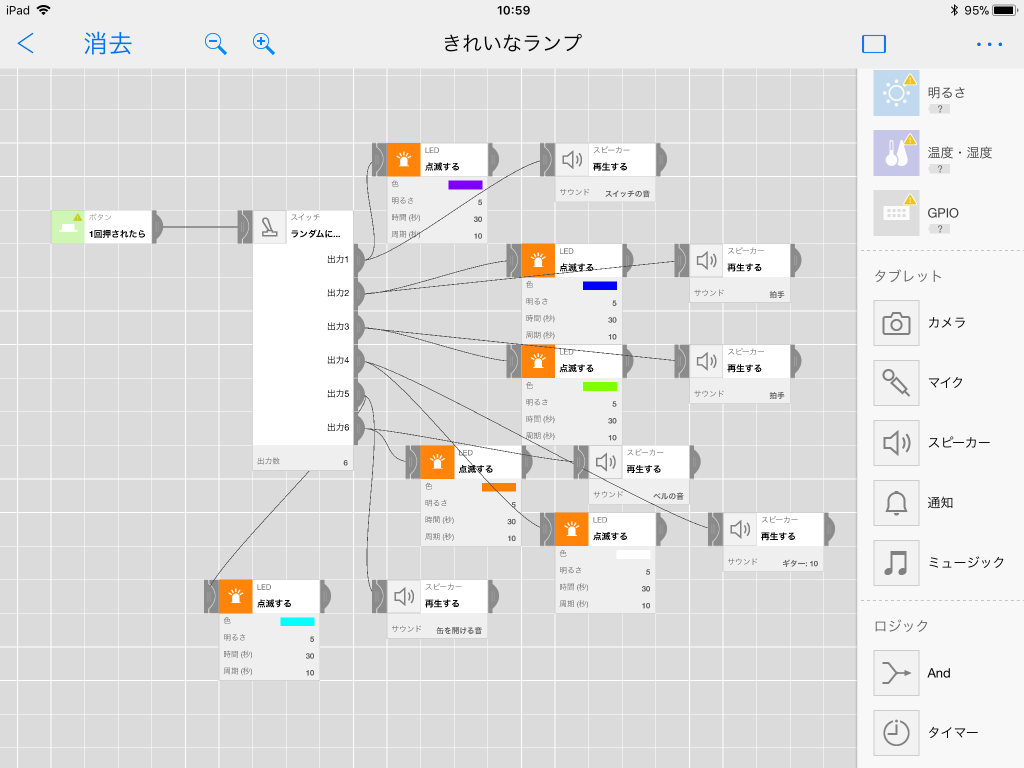Select the blue LED block's lamp icon
Image resolution: width=1024 pixels, height=768 pixels.
(538, 261)
